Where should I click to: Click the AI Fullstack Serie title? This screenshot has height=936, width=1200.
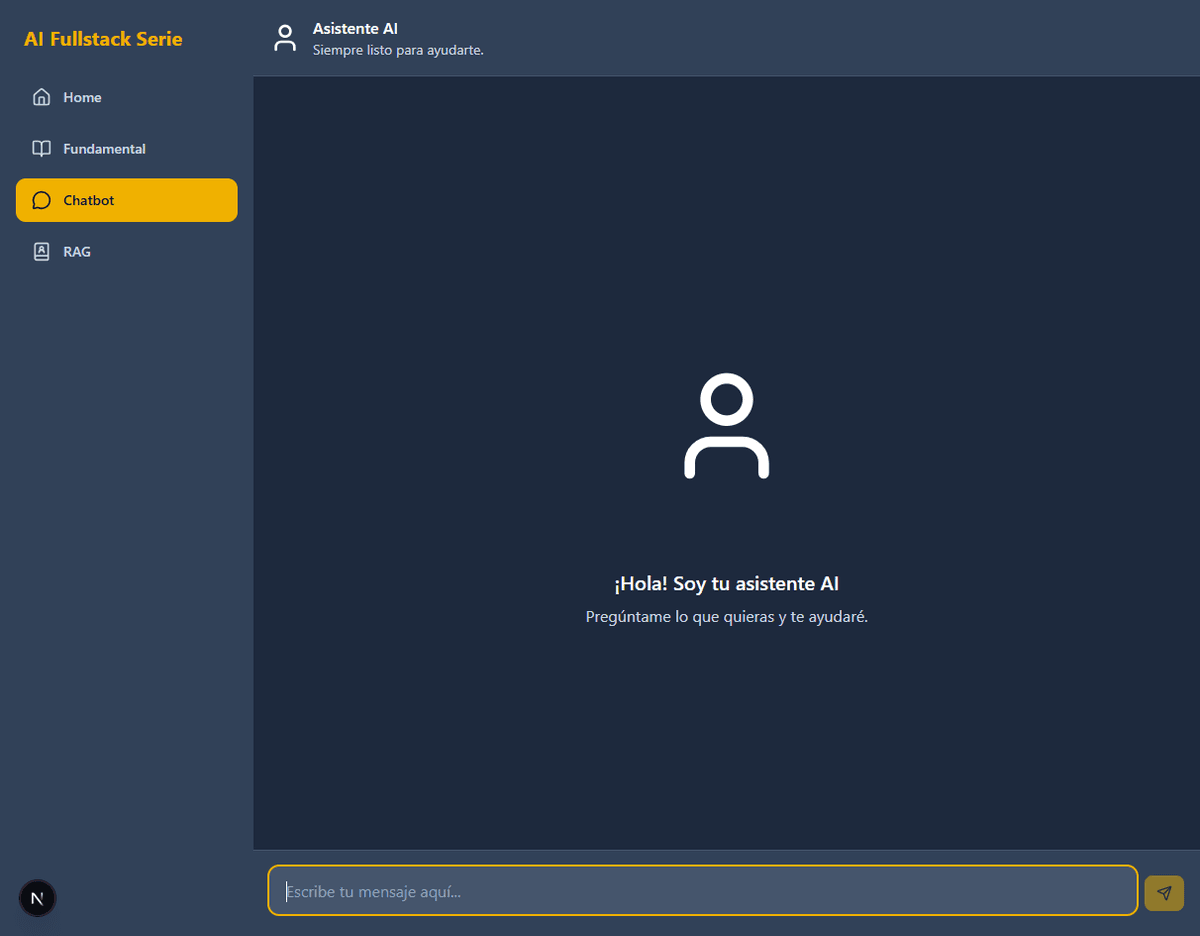click(x=103, y=39)
